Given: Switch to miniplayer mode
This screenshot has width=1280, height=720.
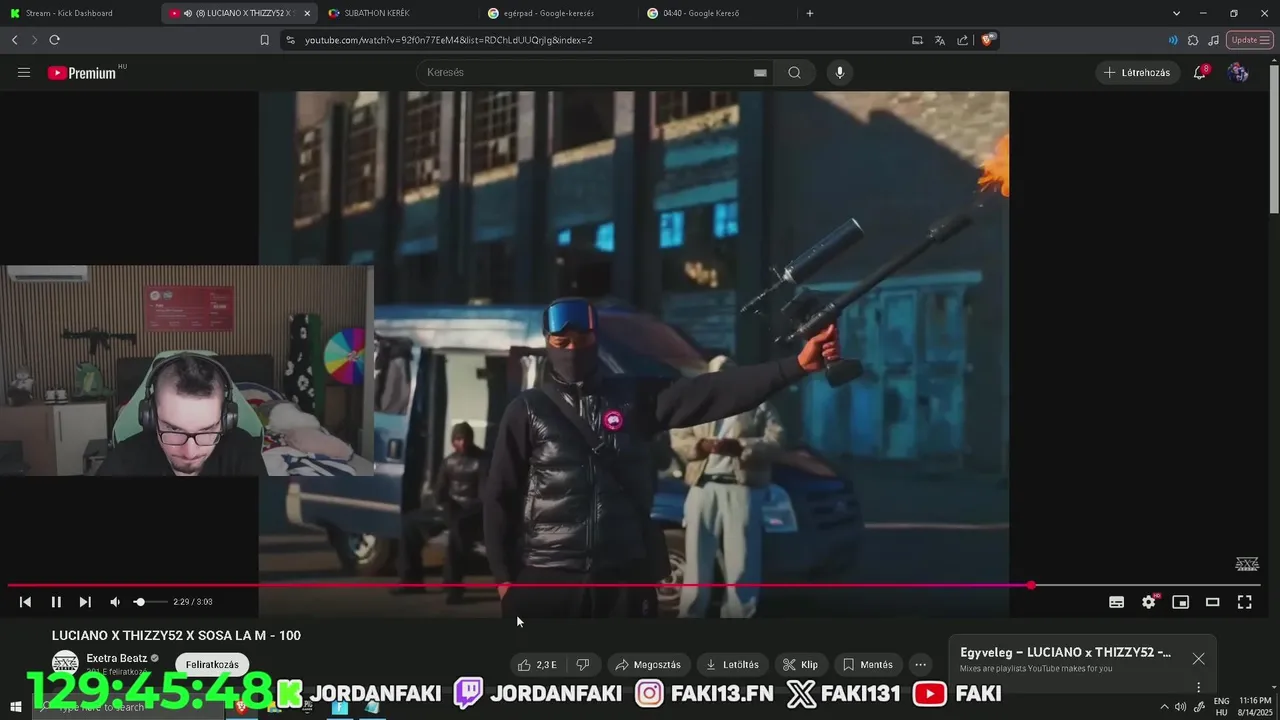Looking at the screenshot, I should (1181, 602).
